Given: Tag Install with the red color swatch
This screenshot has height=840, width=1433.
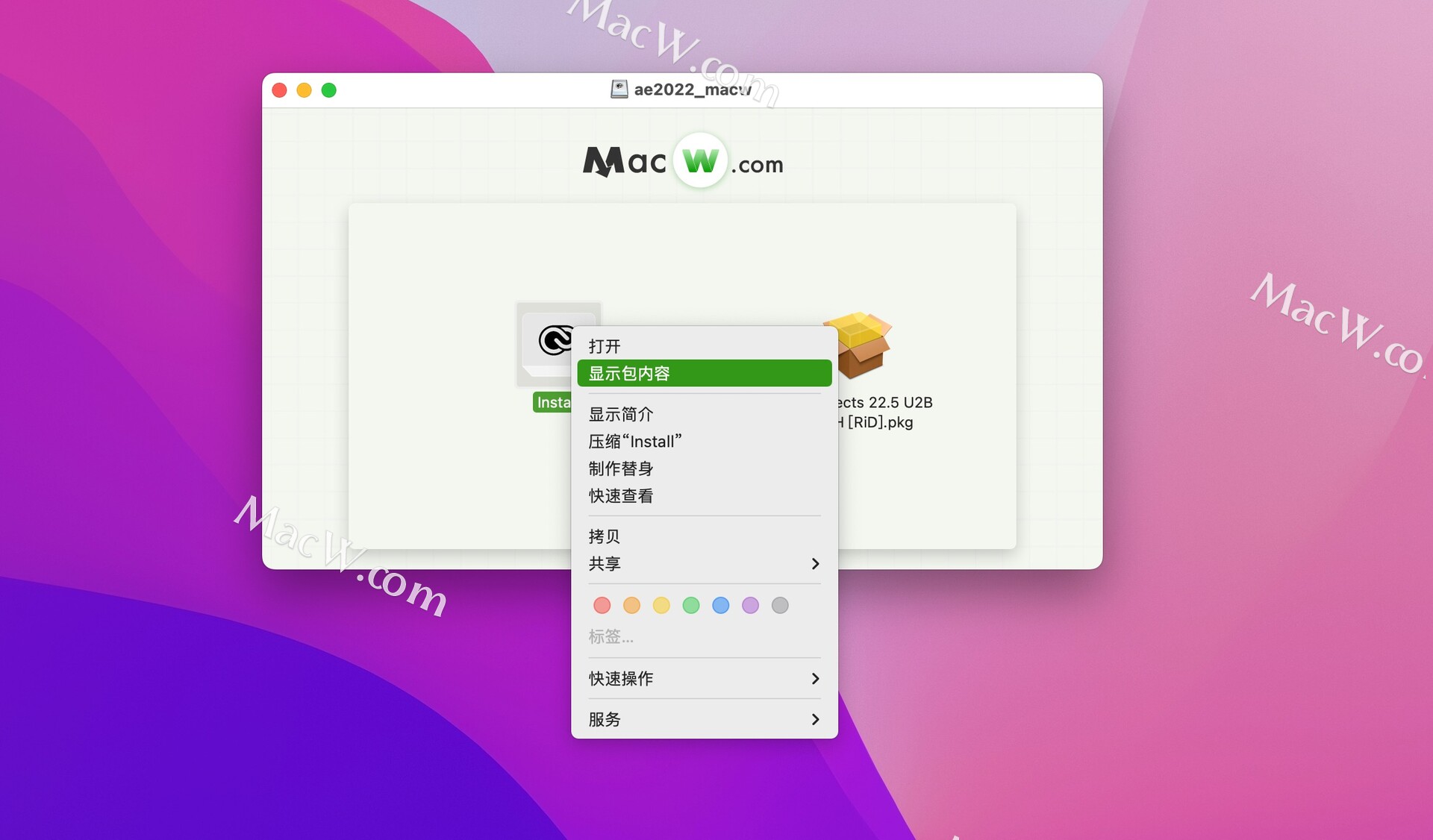Looking at the screenshot, I should point(602,605).
